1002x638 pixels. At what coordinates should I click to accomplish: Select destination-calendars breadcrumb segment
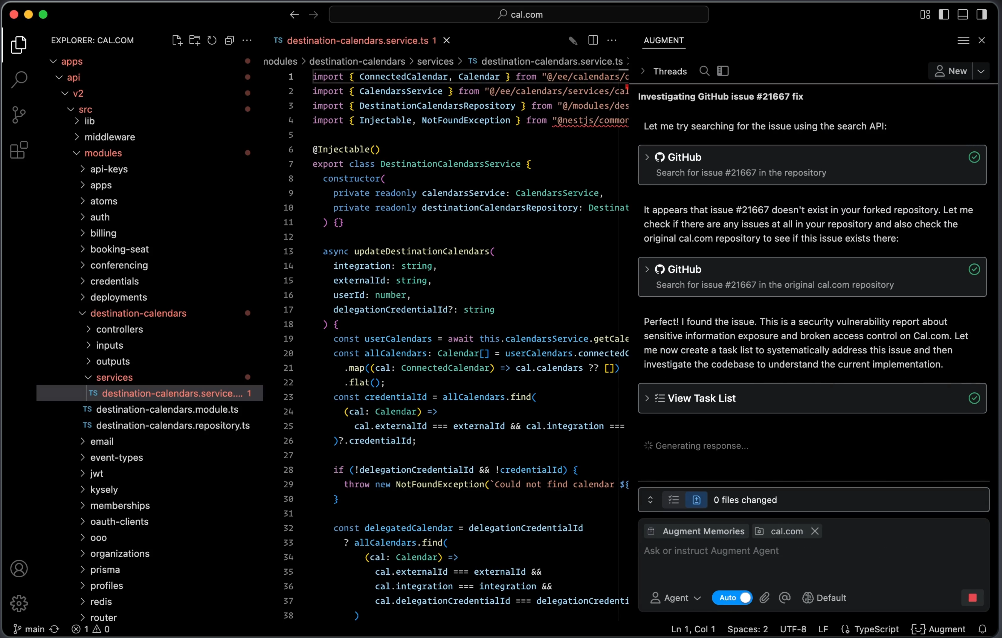[357, 61]
